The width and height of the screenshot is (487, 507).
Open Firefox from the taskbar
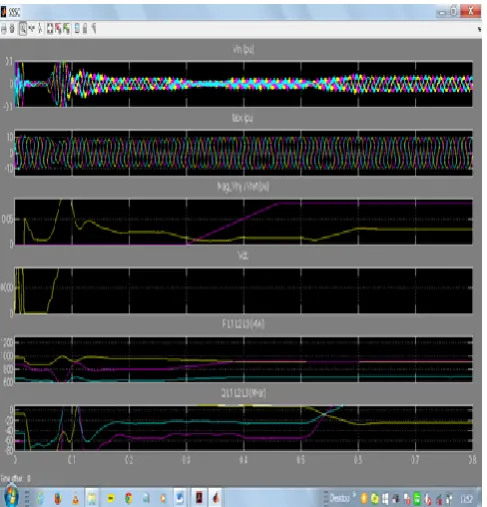coord(58,498)
